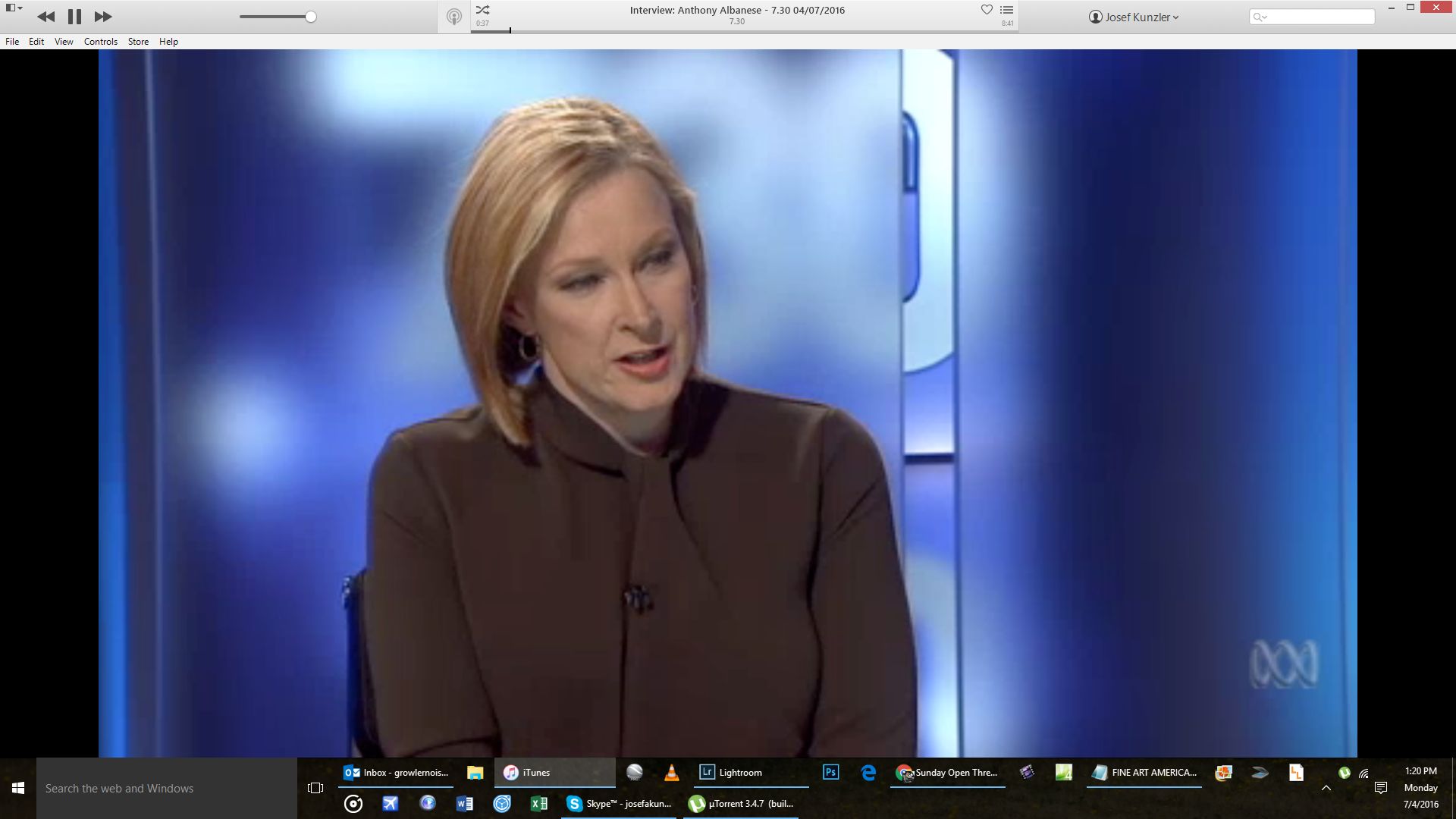Launch VLC media player cone icon
Image resolution: width=1456 pixels, height=819 pixels.
coord(671,773)
